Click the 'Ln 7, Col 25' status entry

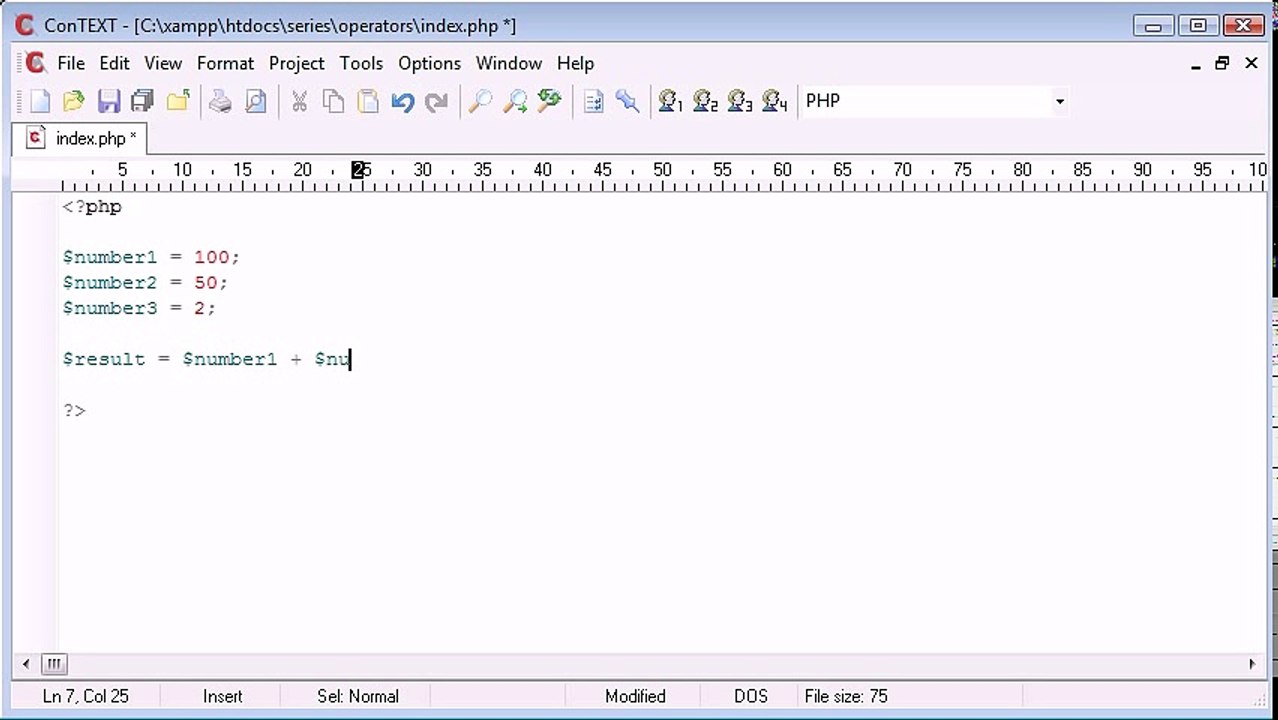(86, 696)
